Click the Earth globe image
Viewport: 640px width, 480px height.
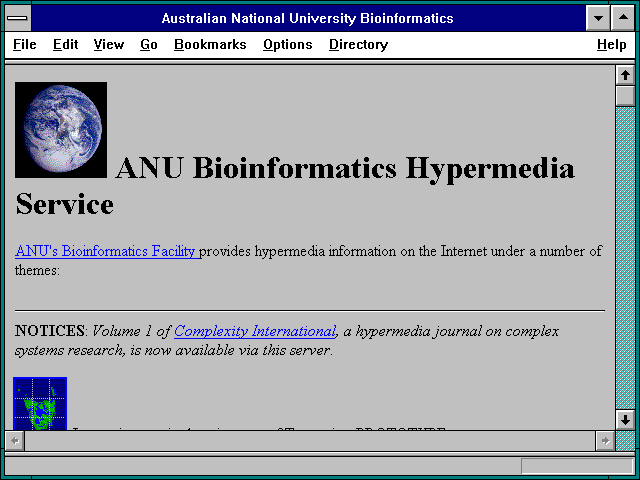point(61,130)
